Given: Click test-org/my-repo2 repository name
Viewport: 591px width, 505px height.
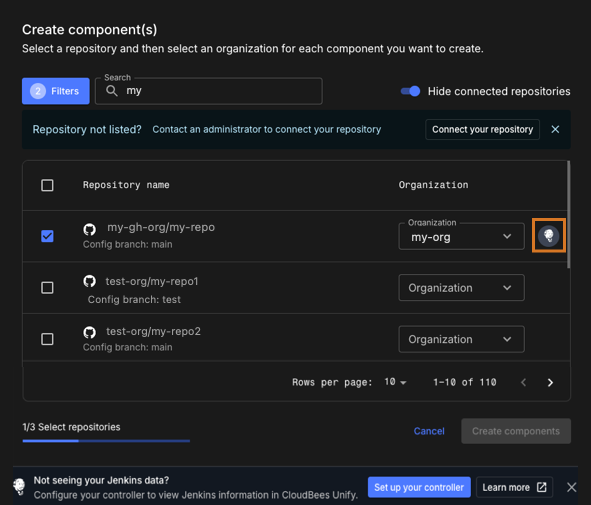Looking at the screenshot, I should click(153, 331).
